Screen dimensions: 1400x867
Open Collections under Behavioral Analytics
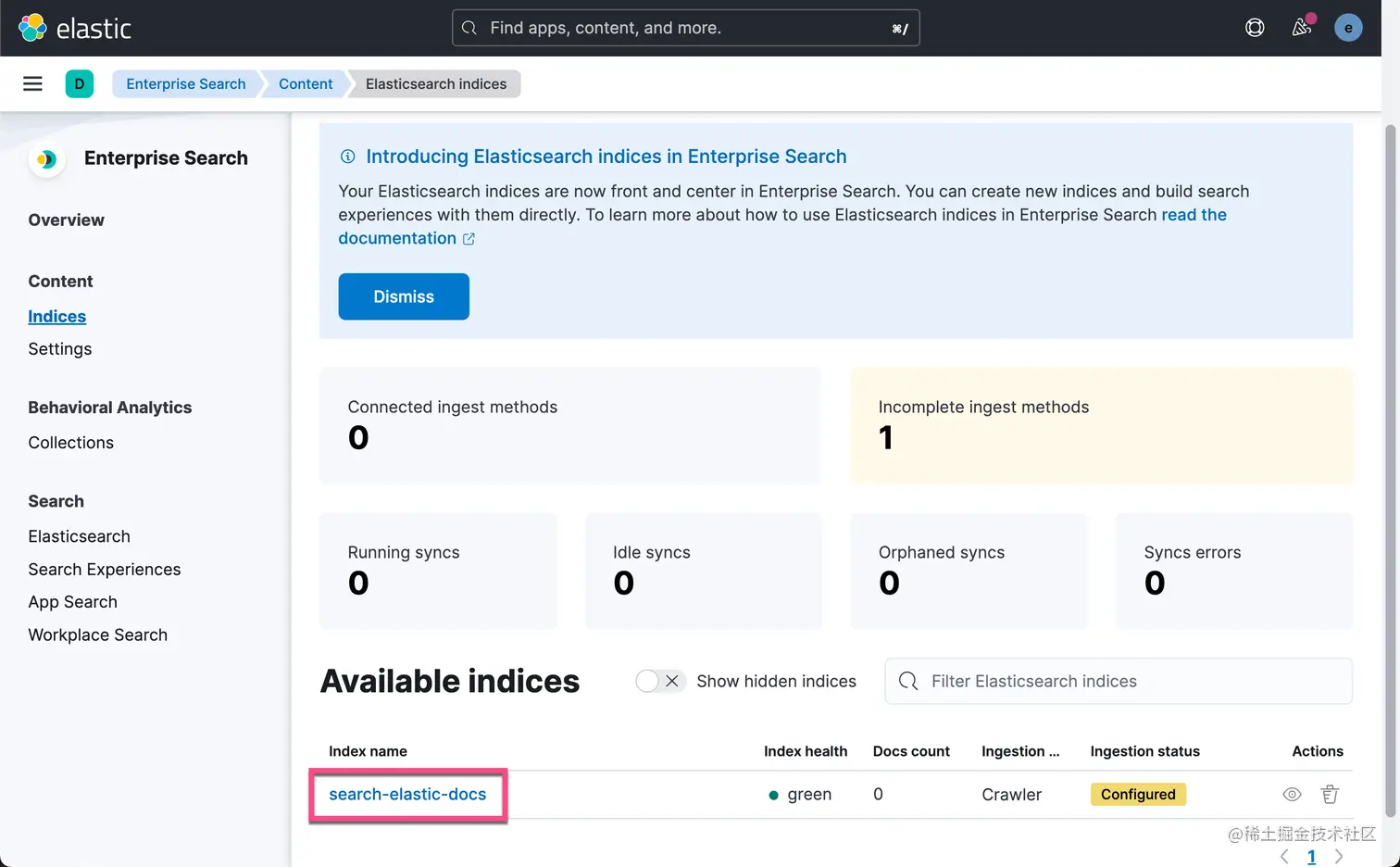[x=71, y=443]
